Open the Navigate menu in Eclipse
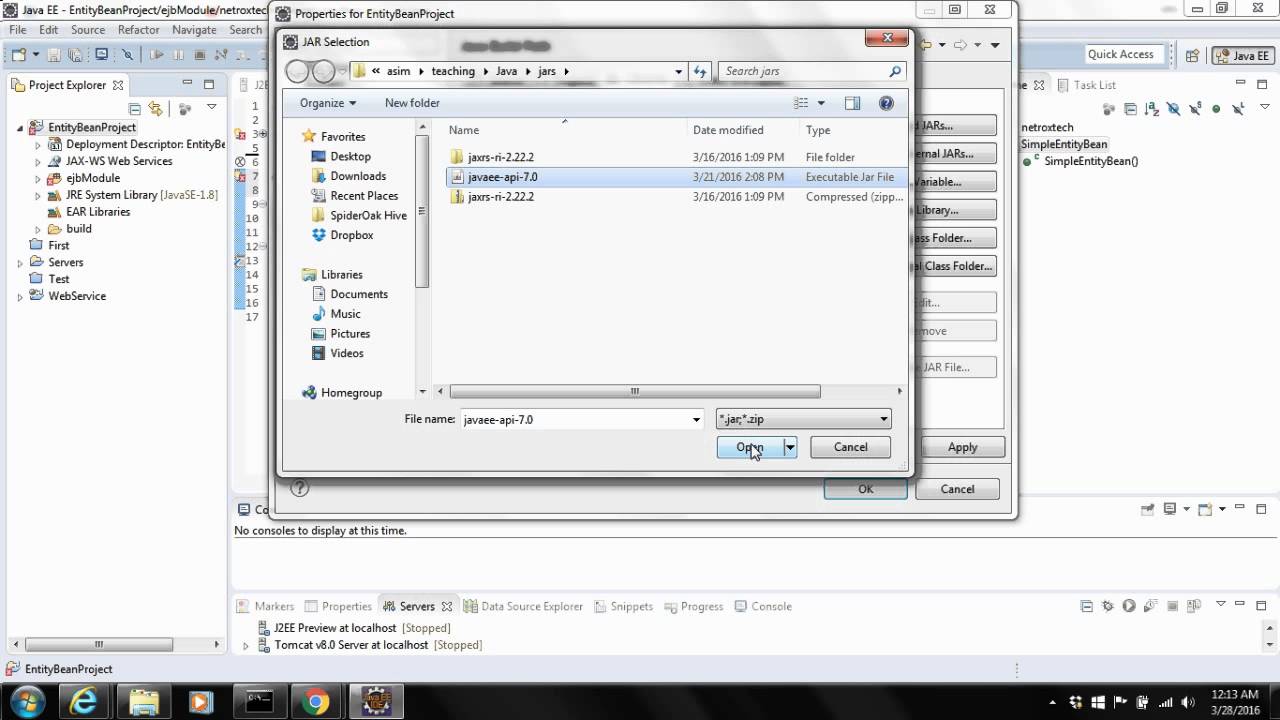The height and width of the screenshot is (720, 1280). 194,30
